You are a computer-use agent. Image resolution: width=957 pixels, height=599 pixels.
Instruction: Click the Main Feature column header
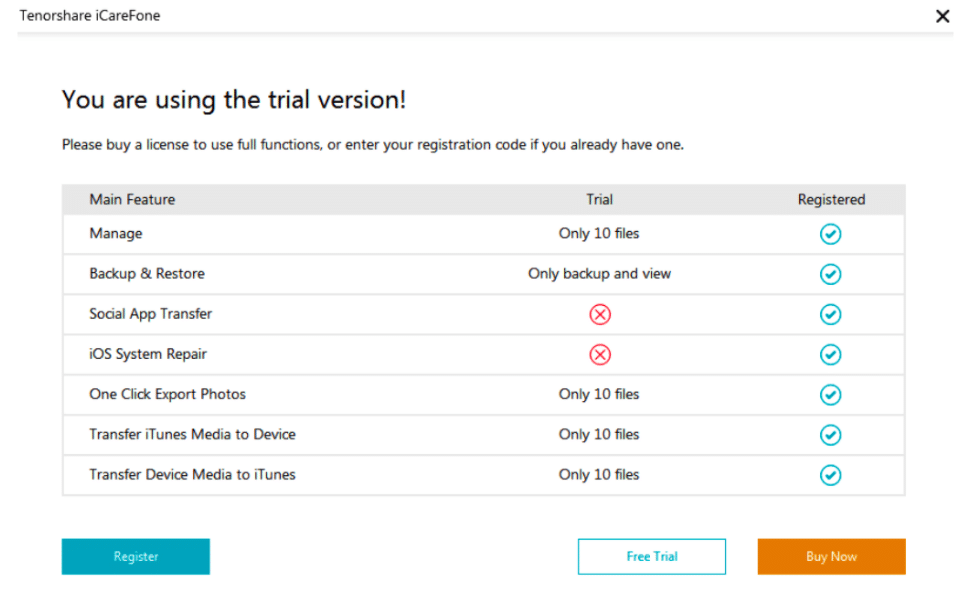(132, 199)
